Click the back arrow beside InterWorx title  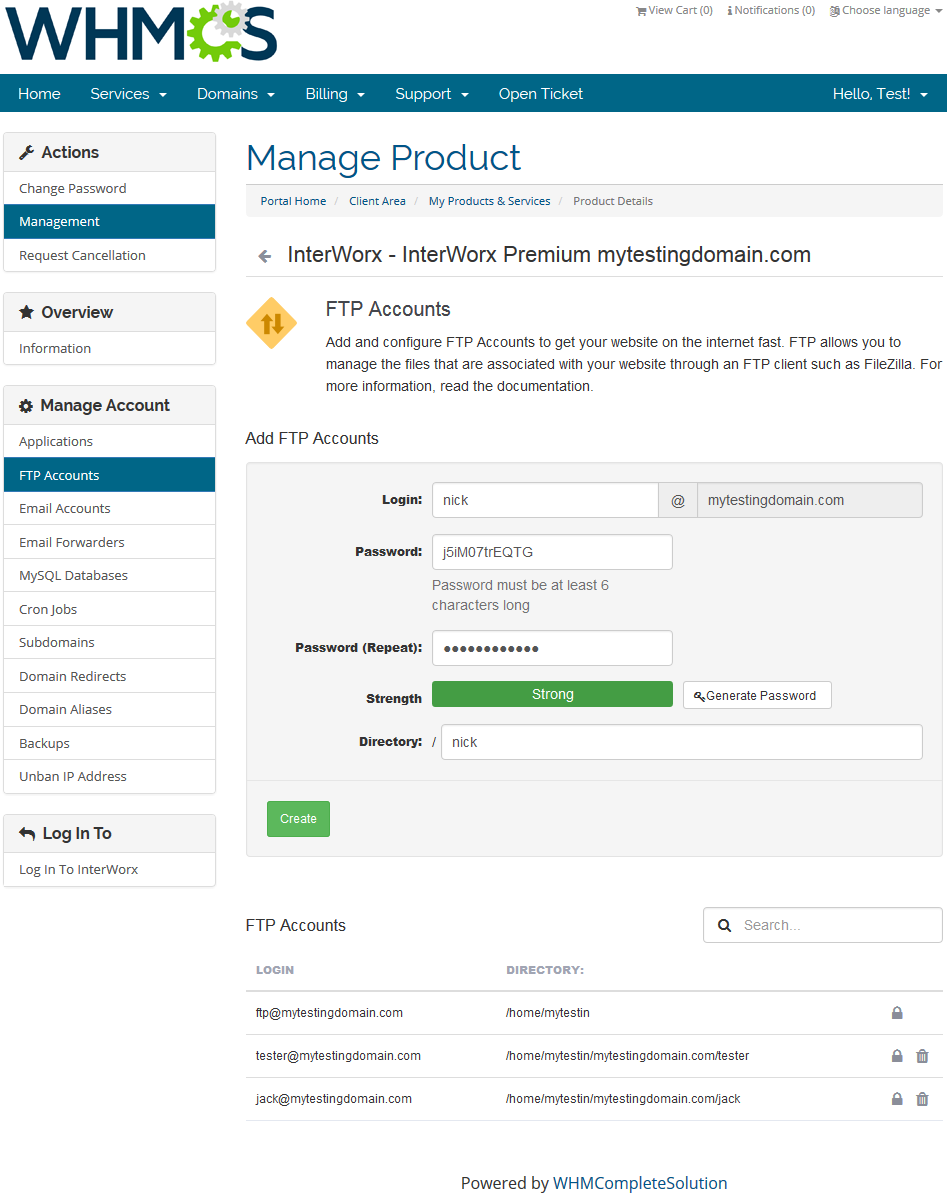[265, 256]
